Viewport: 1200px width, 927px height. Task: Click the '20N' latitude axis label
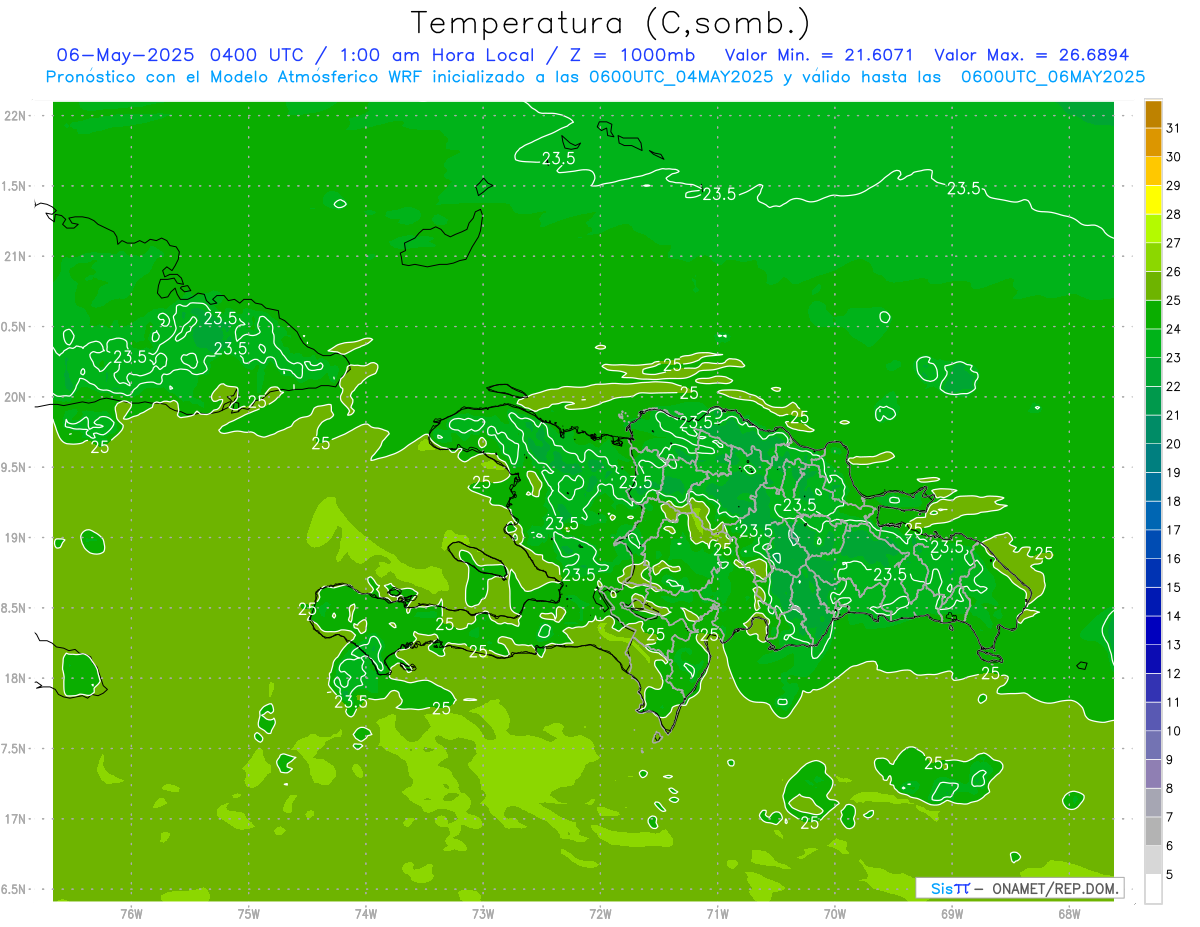point(16,397)
